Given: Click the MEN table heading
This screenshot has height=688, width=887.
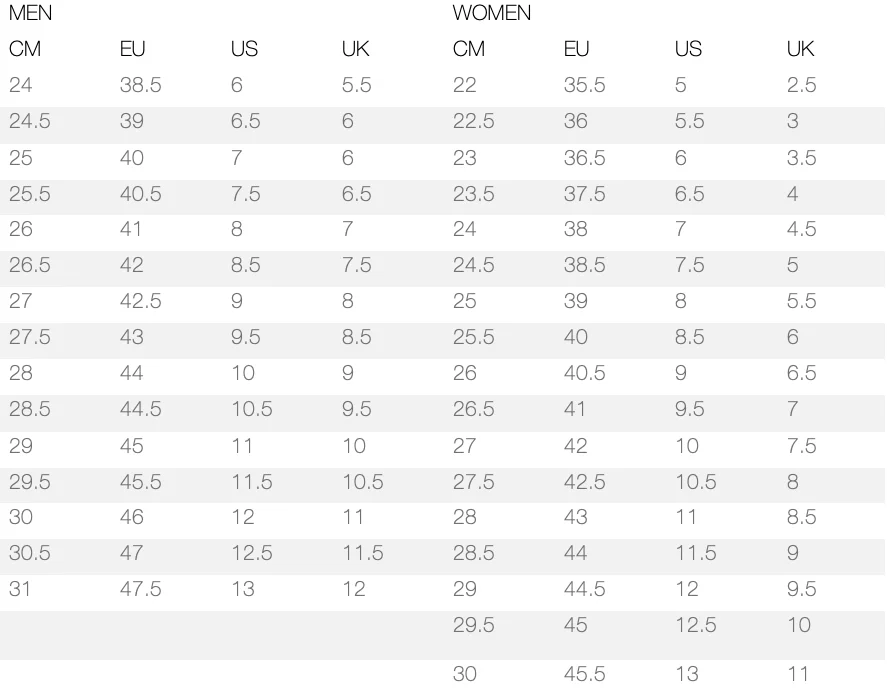Looking at the screenshot, I should click(30, 14).
